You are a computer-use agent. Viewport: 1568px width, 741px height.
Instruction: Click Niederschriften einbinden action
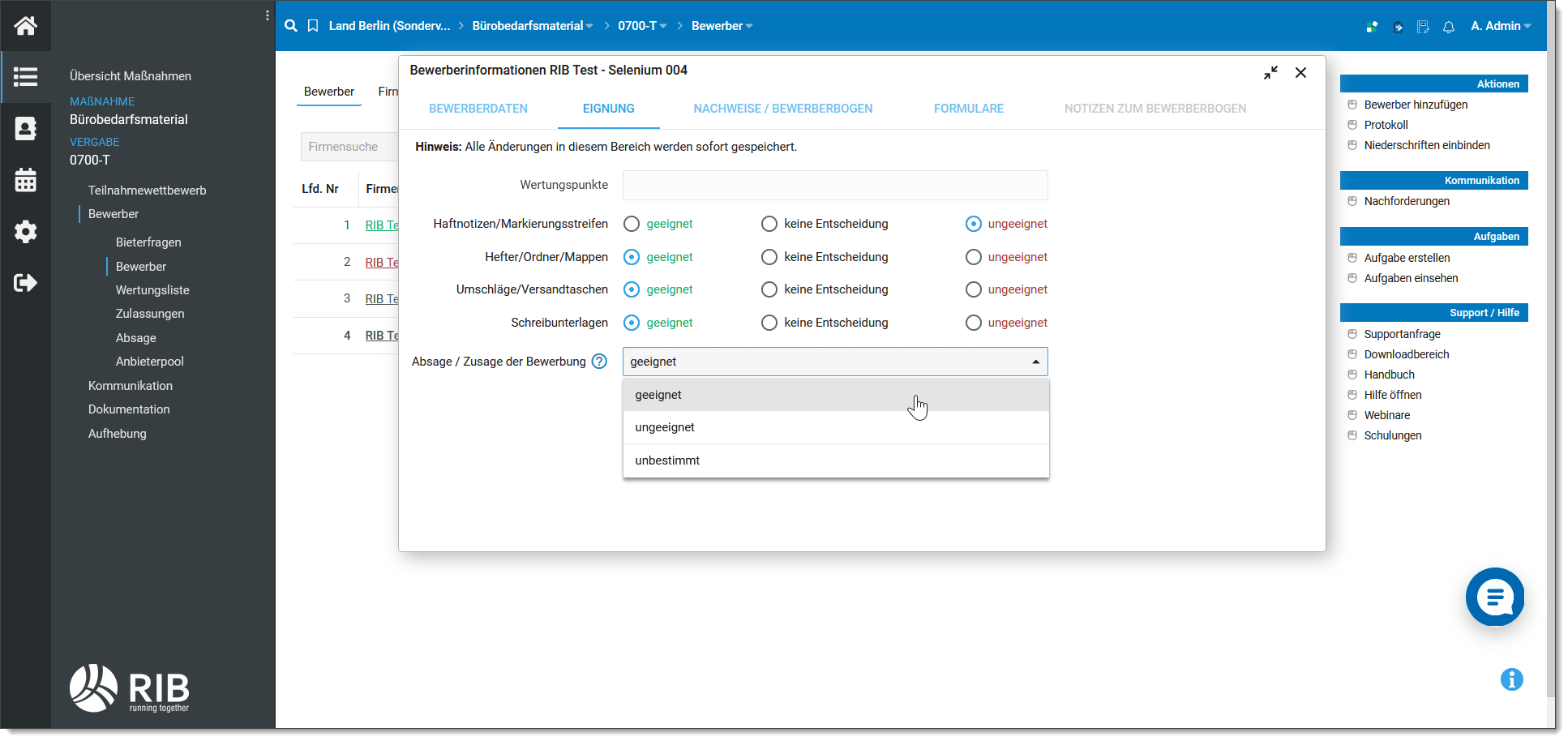pyautogui.click(x=1427, y=145)
